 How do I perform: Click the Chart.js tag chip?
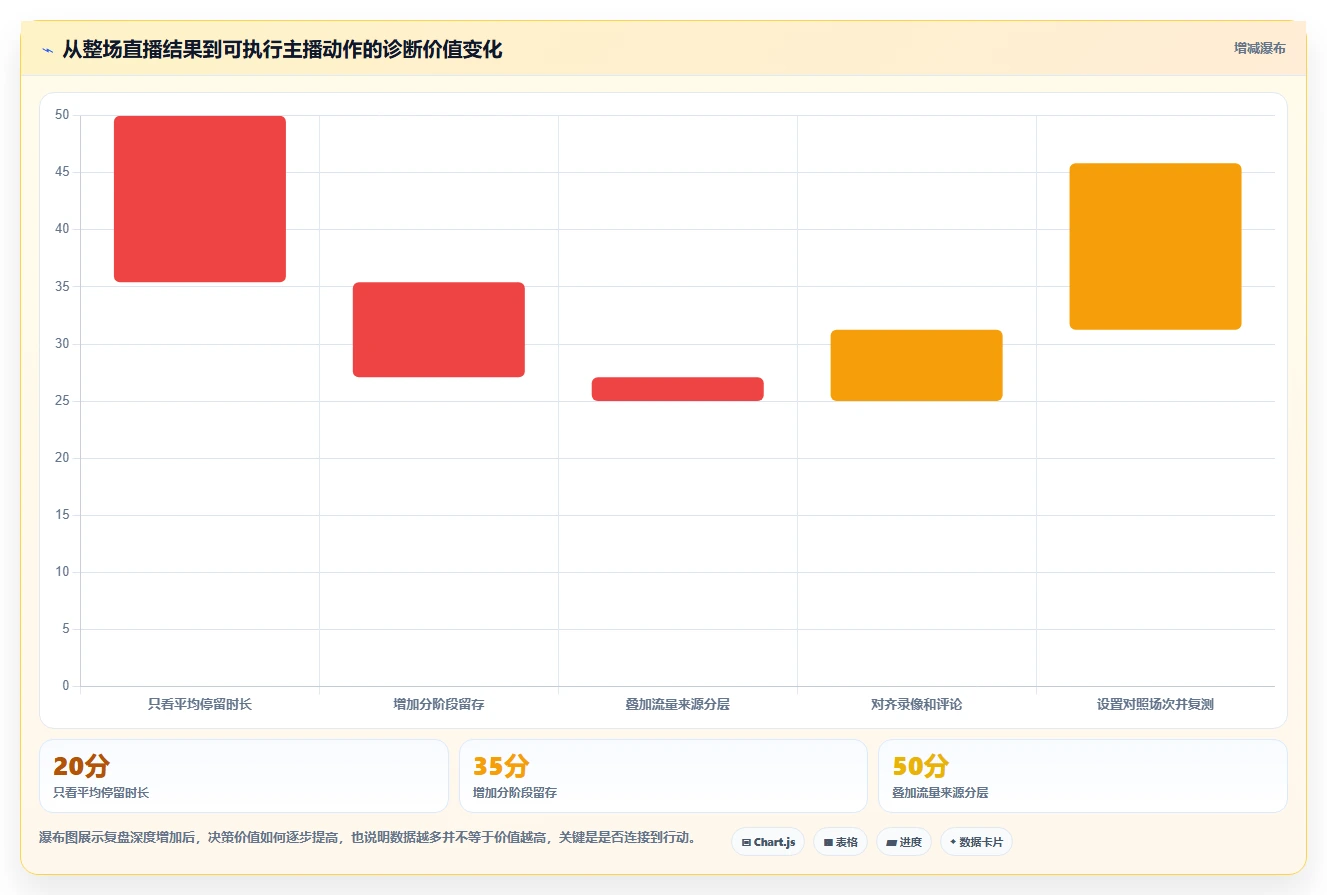[768, 842]
